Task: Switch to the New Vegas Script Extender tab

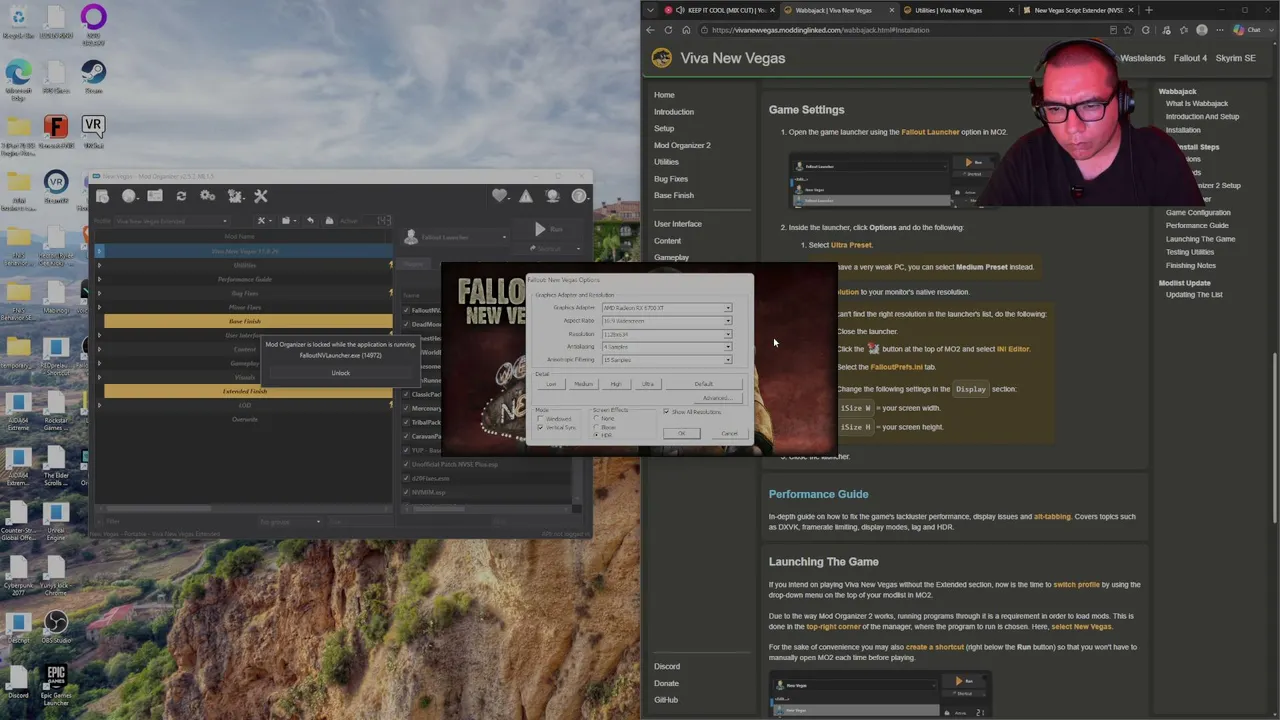Action: 1080,10
